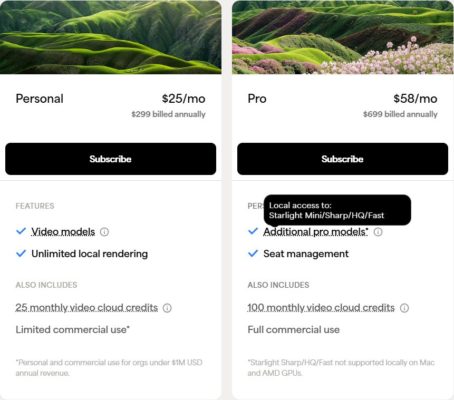Click checkmark beside Unlimited local rendering
The image size is (454, 400).
pyautogui.click(x=21, y=254)
